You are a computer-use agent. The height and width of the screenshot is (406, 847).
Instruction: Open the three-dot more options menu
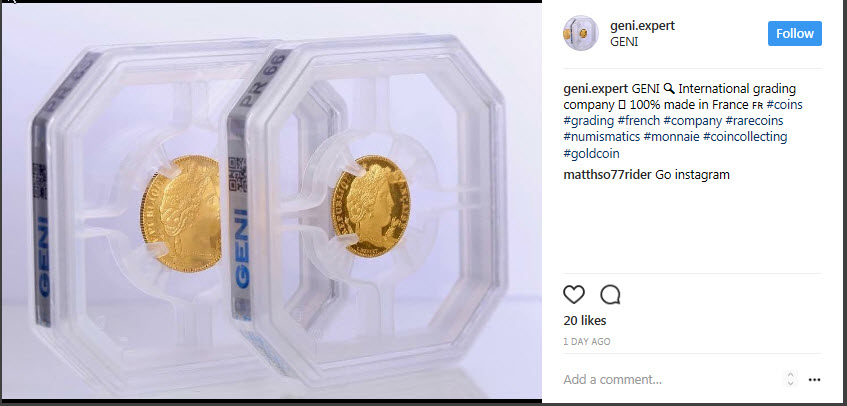coord(814,380)
